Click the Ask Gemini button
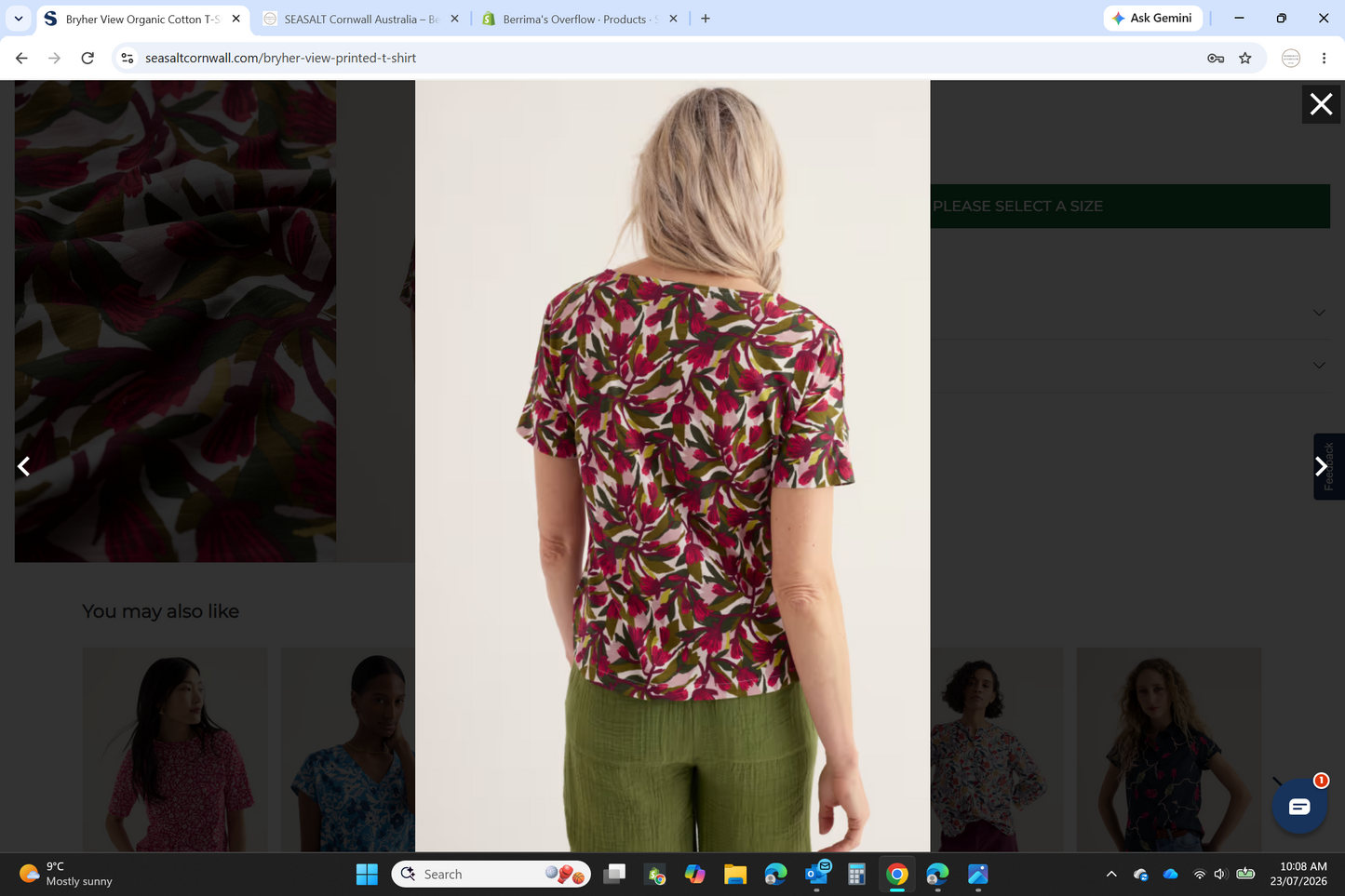Screen dimensions: 1345x896 (x=1152, y=19)
